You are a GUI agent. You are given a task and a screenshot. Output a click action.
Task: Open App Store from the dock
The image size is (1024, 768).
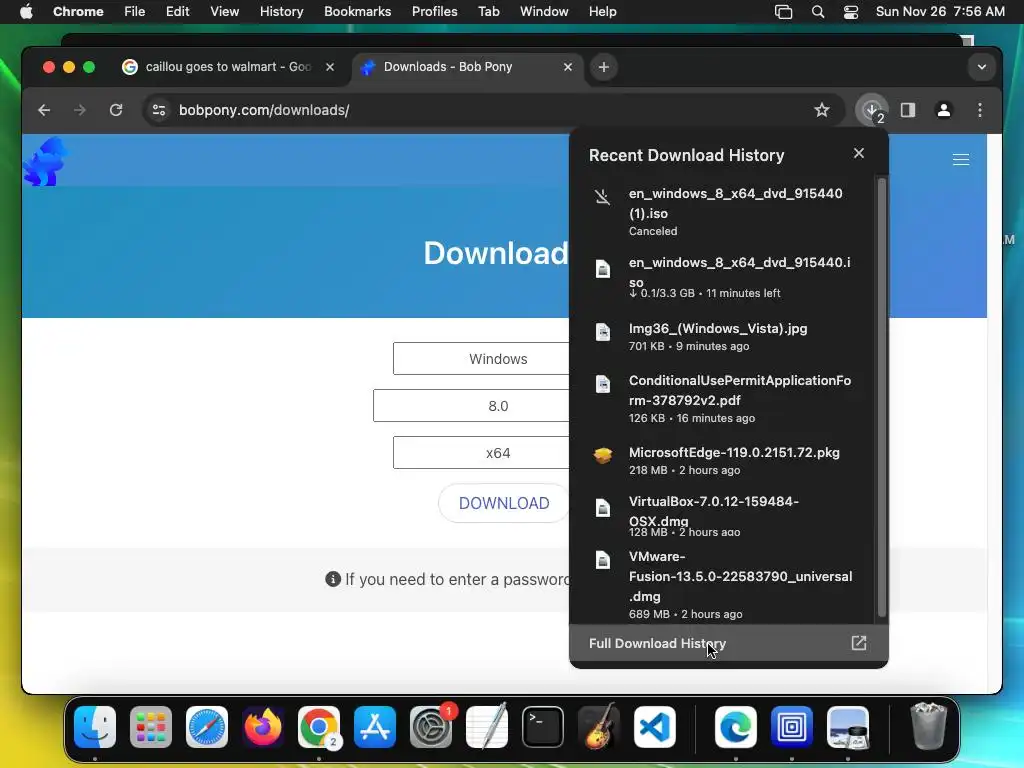375,727
